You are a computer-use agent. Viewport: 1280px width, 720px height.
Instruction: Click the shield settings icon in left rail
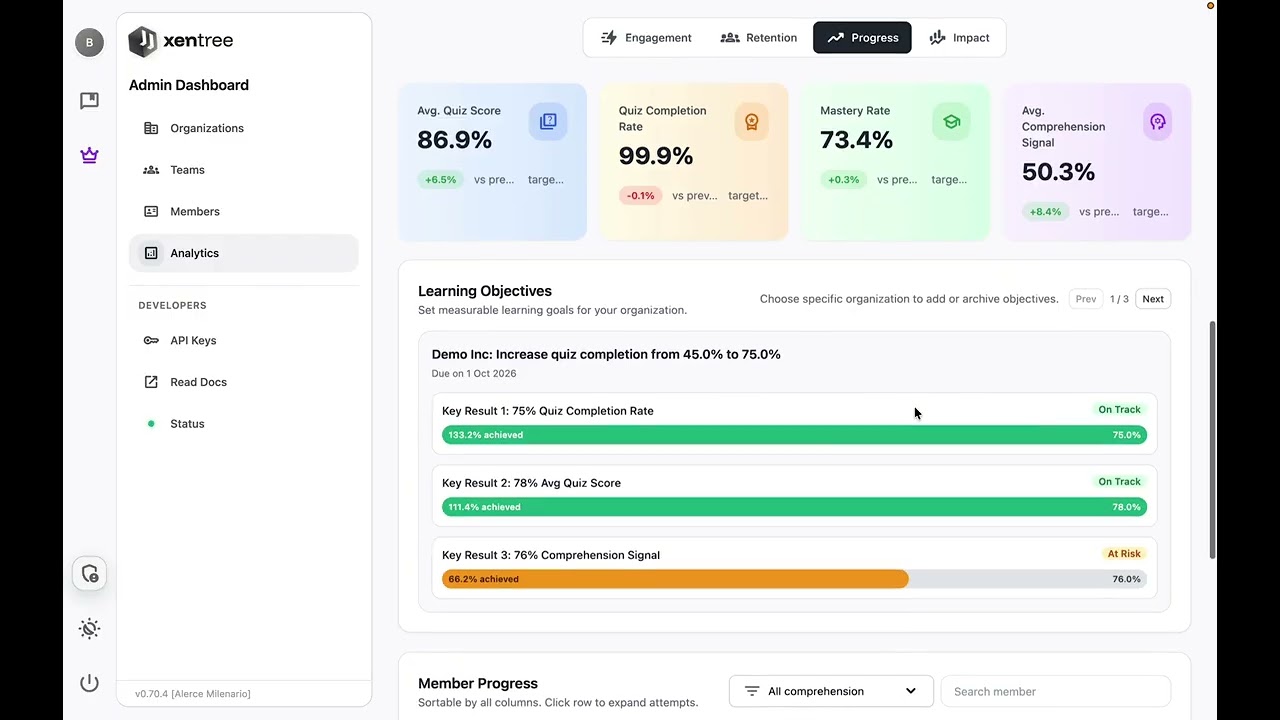pos(89,574)
